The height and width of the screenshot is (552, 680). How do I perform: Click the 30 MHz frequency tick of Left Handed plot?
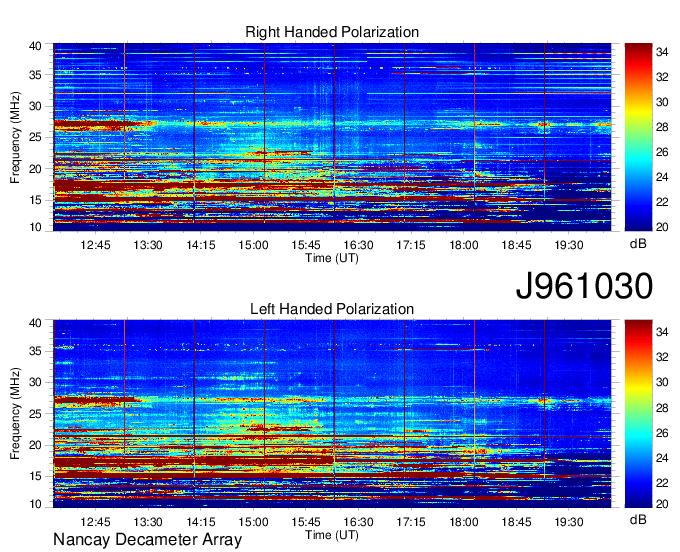point(35,382)
